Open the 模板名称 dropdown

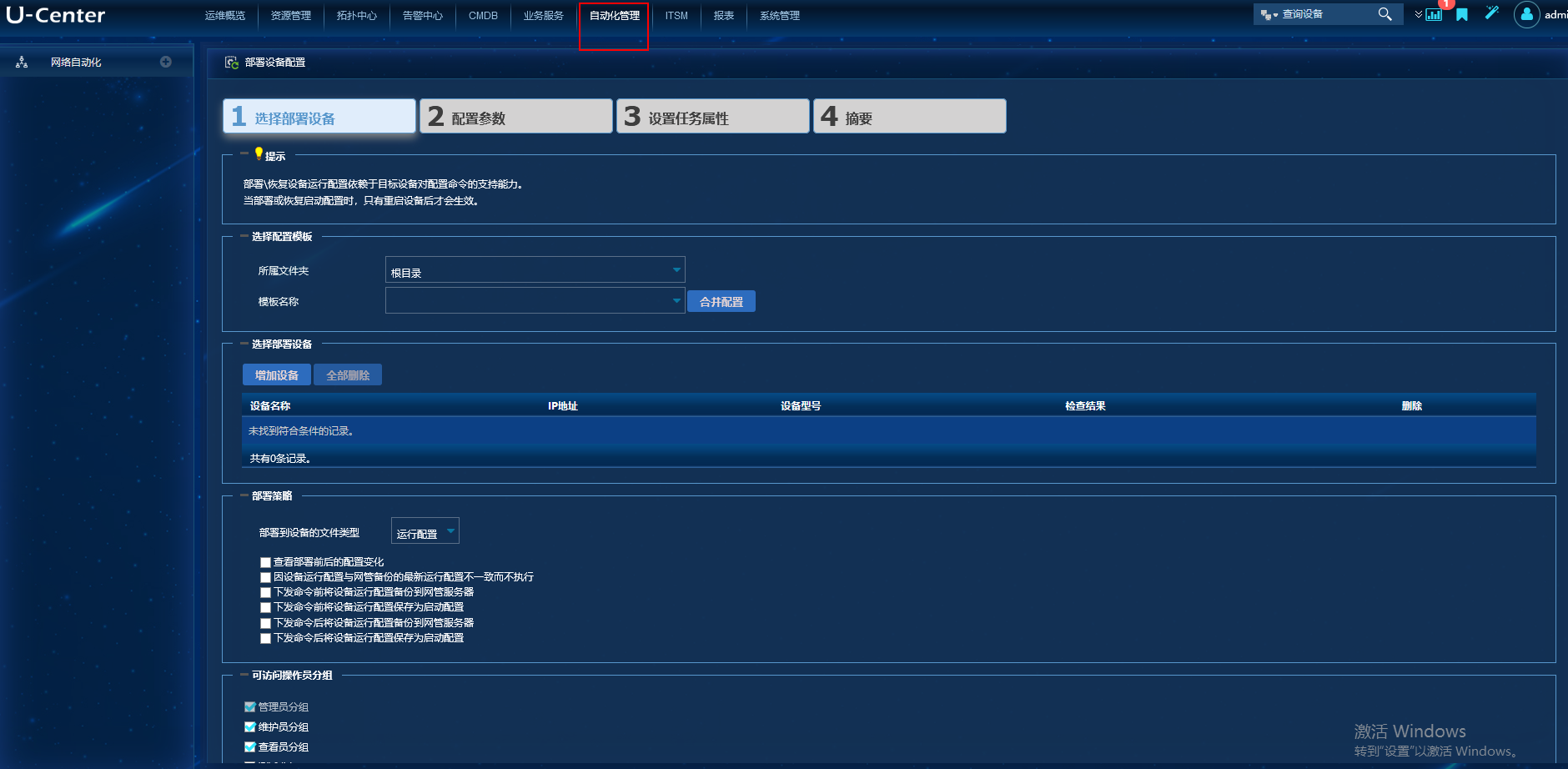(535, 300)
